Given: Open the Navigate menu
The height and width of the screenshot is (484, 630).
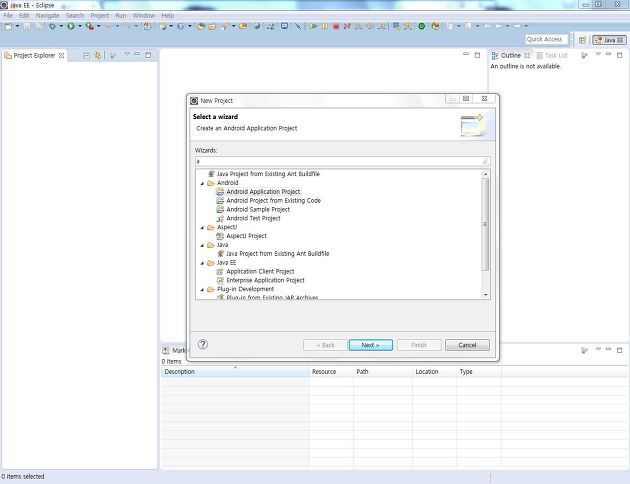Looking at the screenshot, I should [x=47, y=15].
